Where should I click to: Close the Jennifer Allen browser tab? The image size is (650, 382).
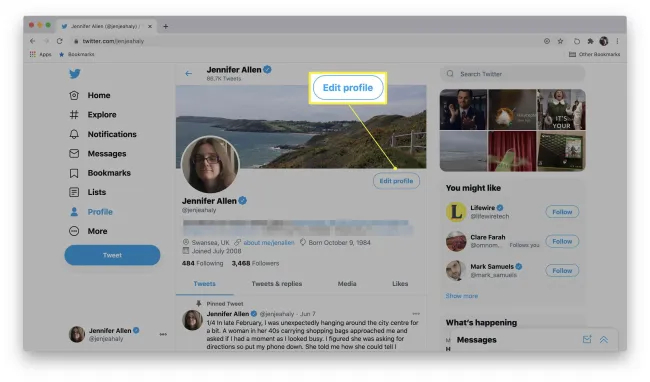click(150, 26)
